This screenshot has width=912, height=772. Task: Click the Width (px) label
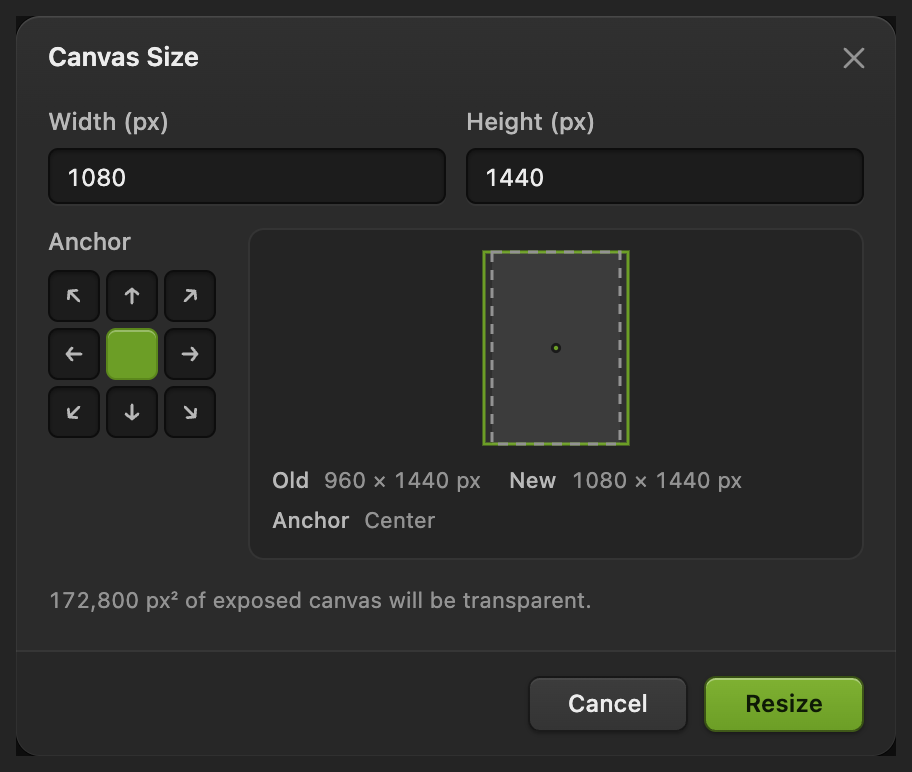(x=109, y=122)
